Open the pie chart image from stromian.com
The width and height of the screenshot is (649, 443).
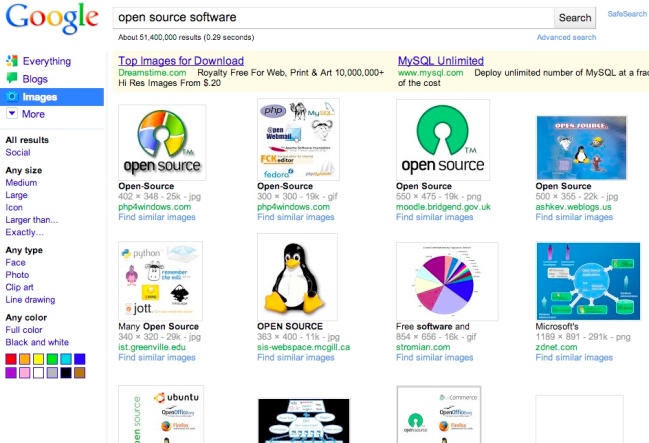point(436,281)
